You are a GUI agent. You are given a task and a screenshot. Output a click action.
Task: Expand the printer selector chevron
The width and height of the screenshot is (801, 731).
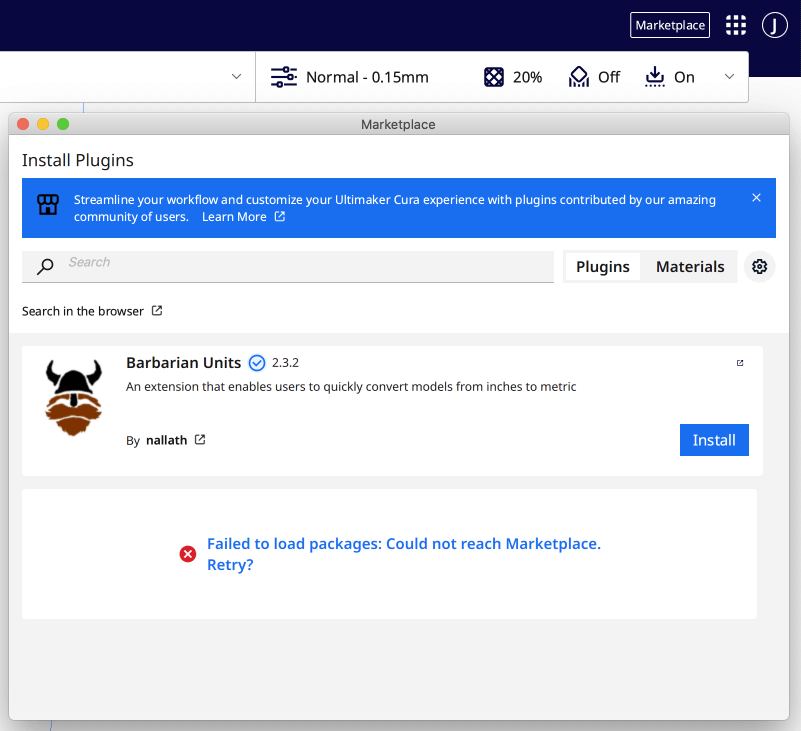[236, 77]
